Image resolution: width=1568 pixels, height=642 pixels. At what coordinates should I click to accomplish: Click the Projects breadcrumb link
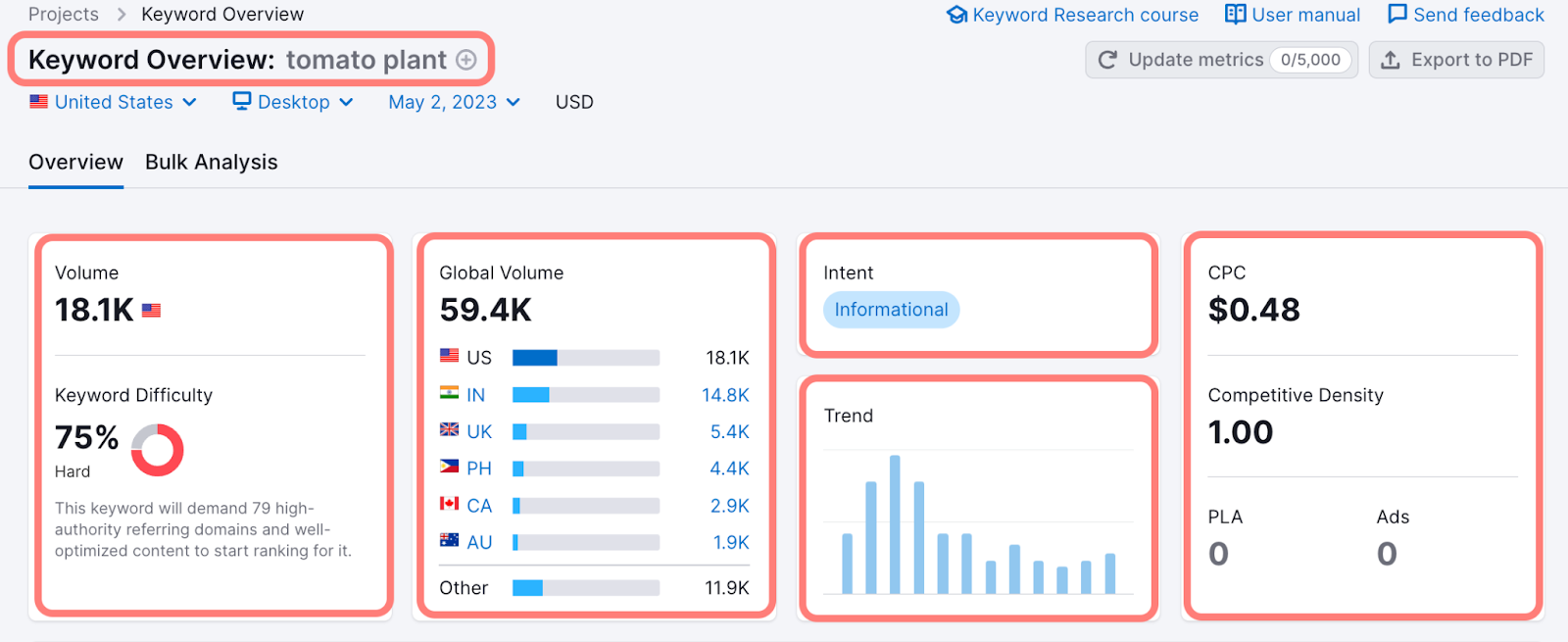tap(64, 15)
